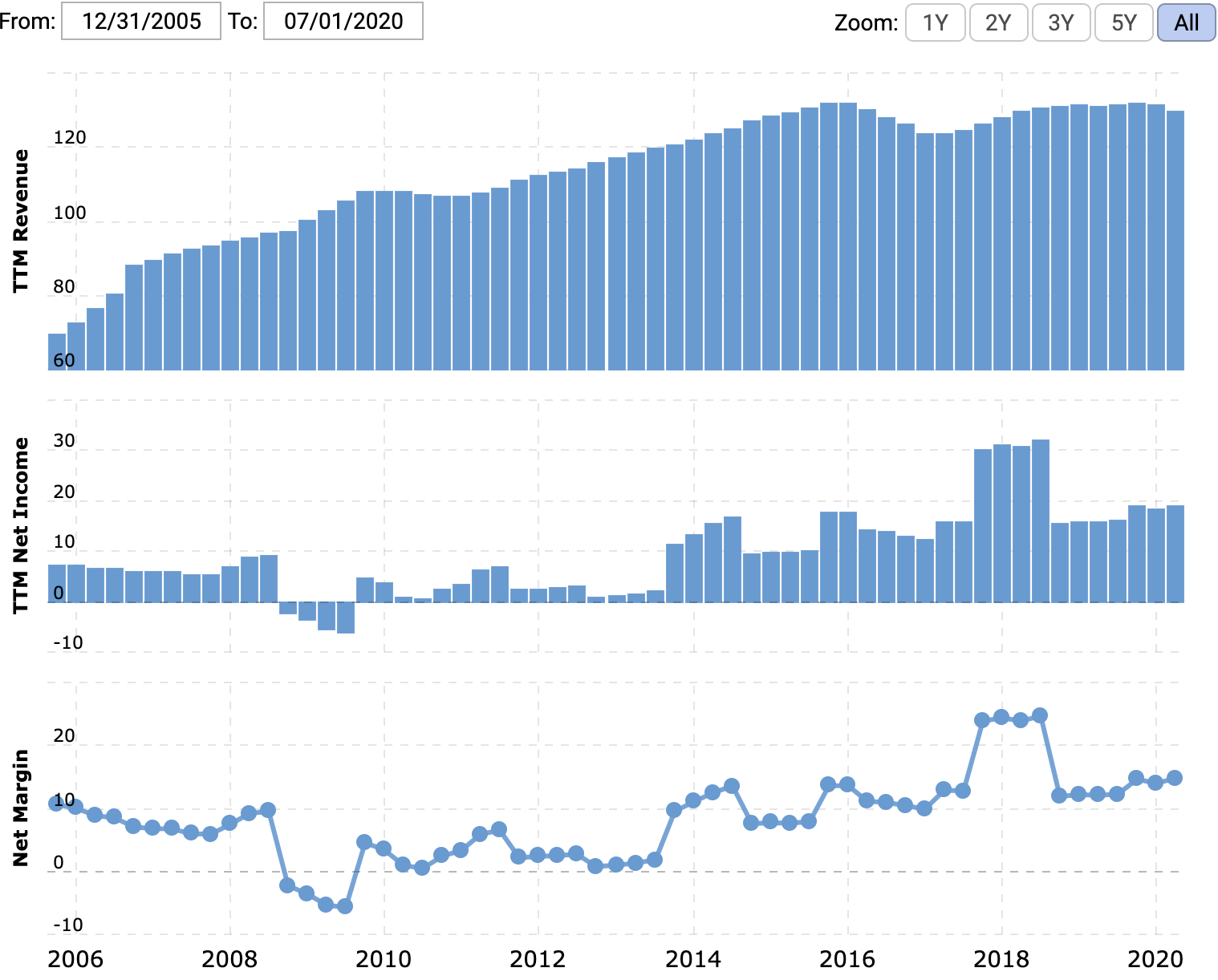The image size is (1218, 980).
Task: Click the lowest Net Margin point in 2009
Action: pyautogui.click(x=345, y=906)
